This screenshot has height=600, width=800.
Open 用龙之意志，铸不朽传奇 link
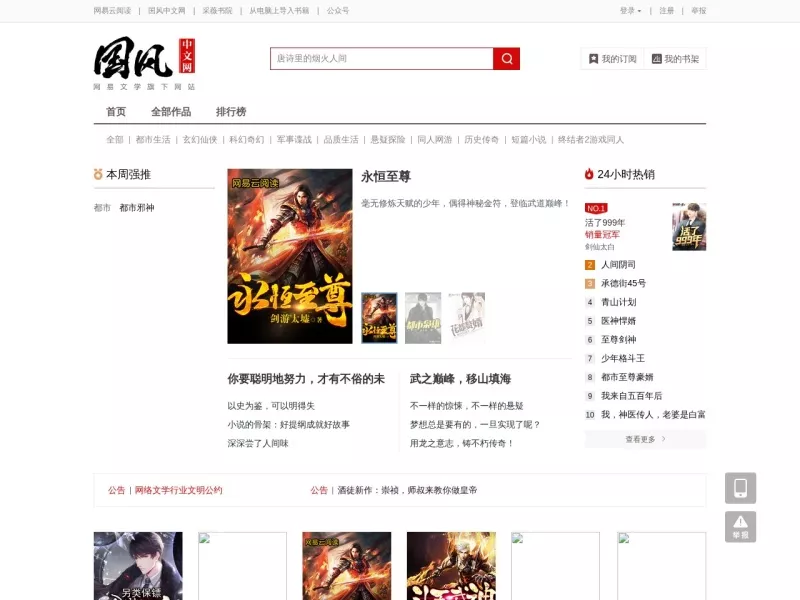462,443
